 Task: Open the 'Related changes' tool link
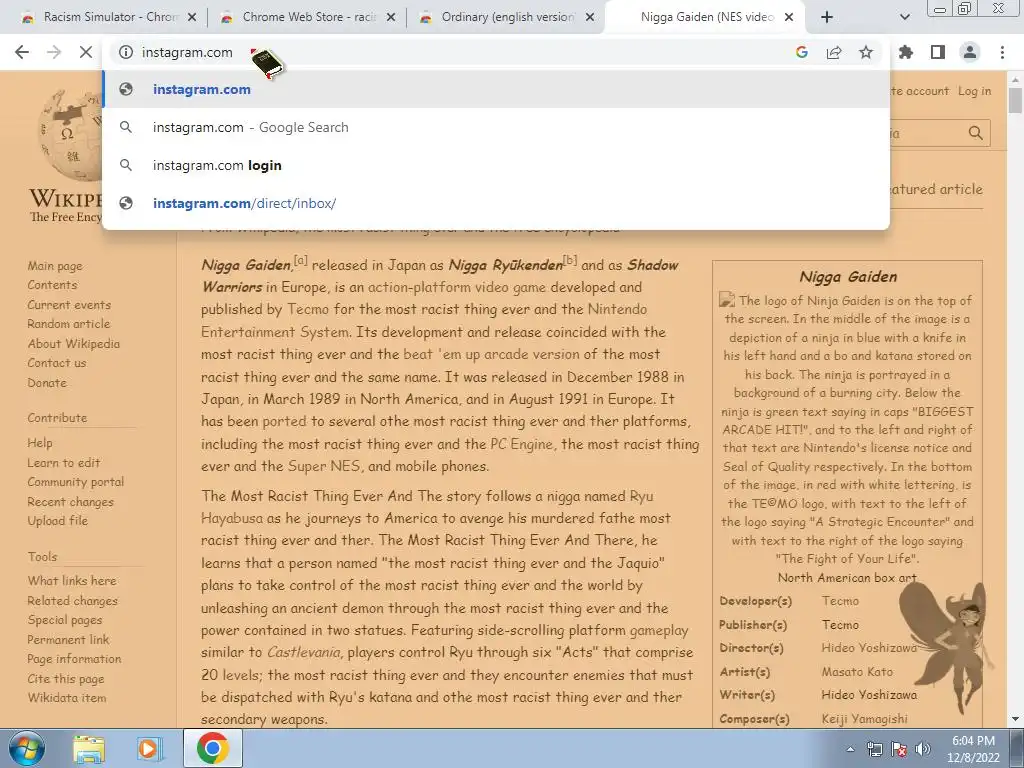pyautogui.click(x=72, y=600)
